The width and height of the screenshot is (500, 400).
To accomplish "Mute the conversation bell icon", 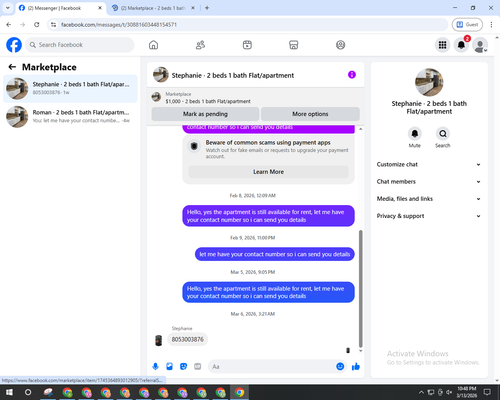I will click(x=415, y=134).
